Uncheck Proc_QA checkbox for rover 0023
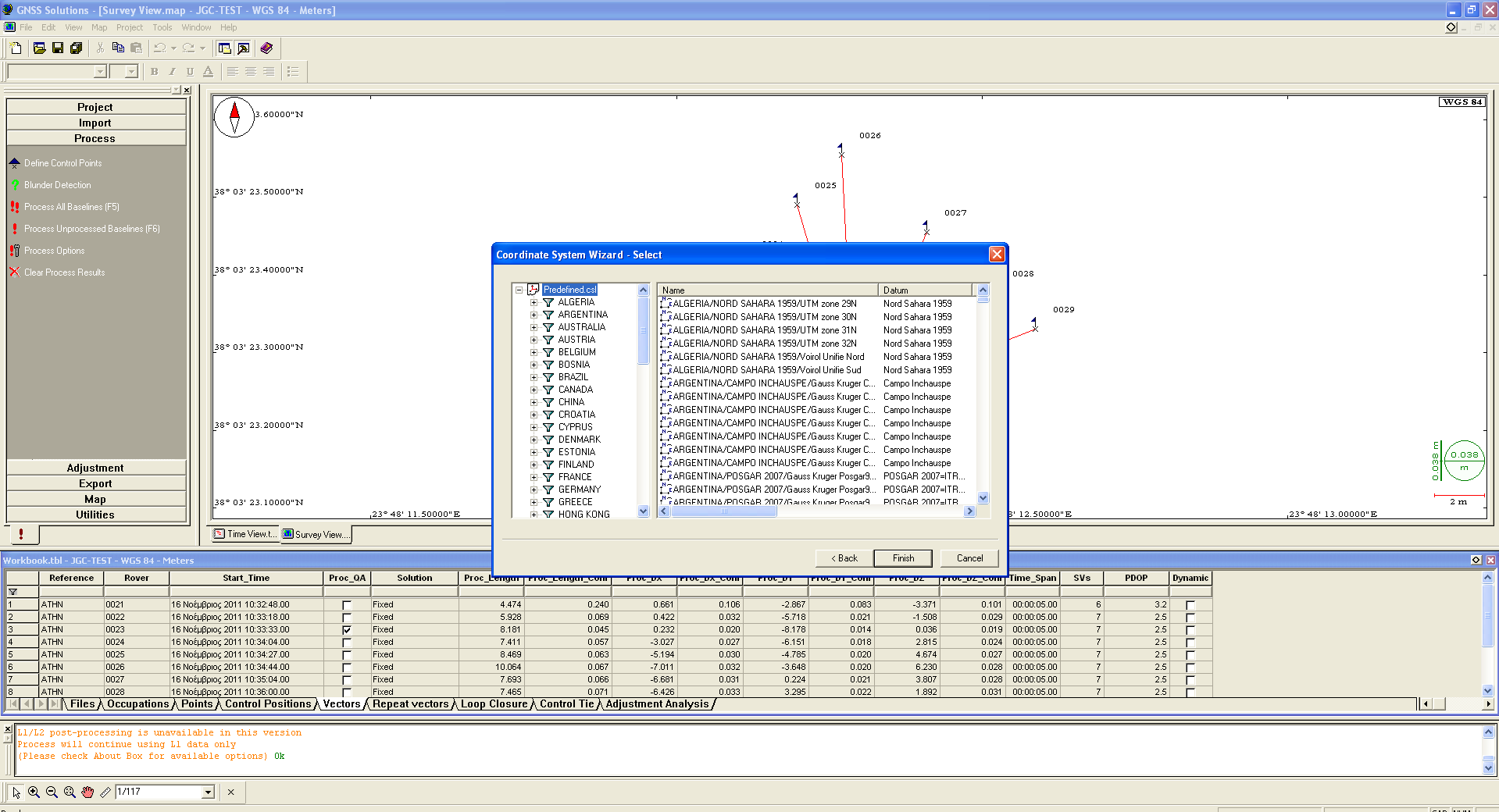The height and width of the screenshot is (812, 1499). coord(347,630)
